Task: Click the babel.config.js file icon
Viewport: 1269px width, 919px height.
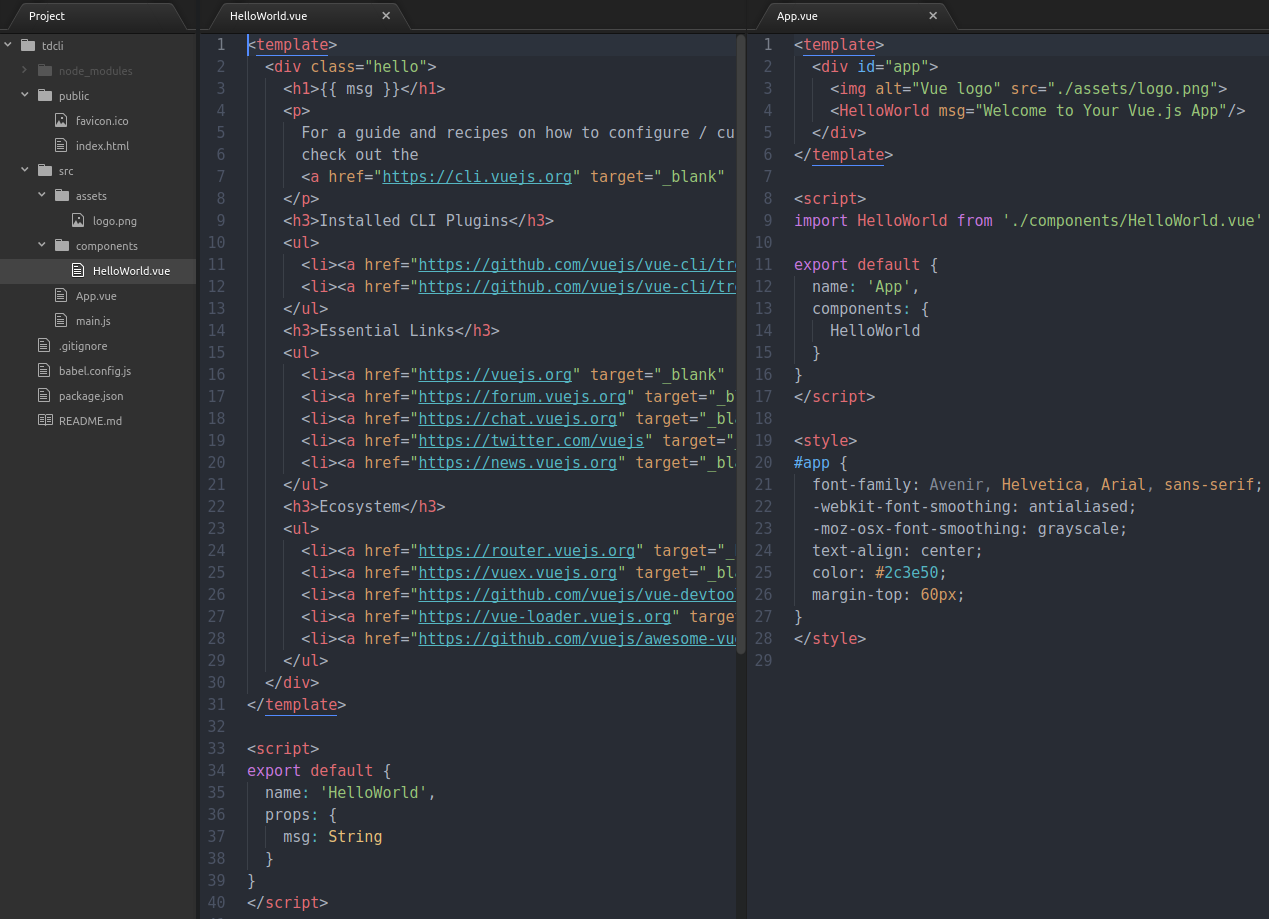Action: [44, 371]
